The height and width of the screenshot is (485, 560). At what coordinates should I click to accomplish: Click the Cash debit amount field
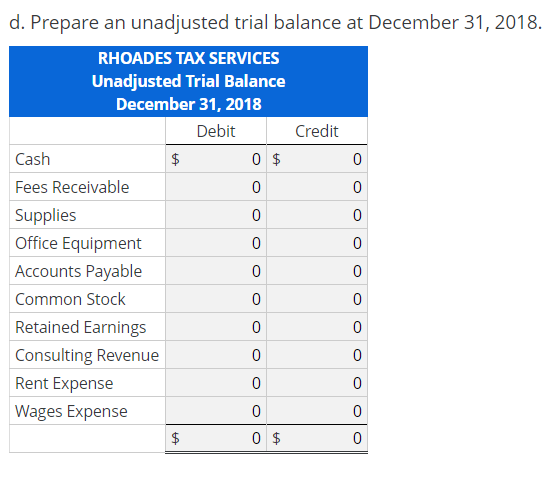tap(216, 159)
